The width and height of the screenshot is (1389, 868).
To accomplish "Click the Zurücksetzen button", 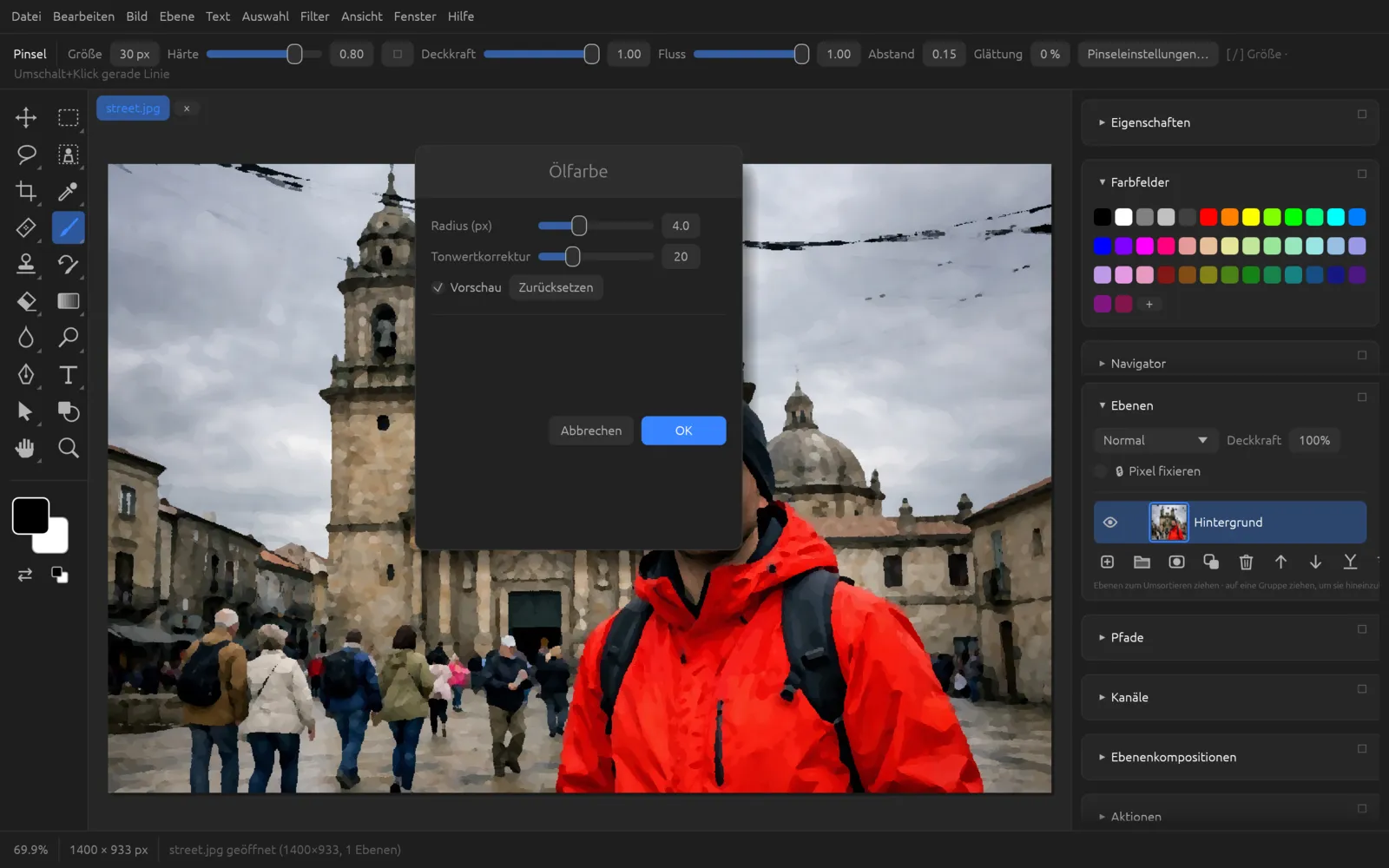I will pyautogui.click(x=556, y=287).
